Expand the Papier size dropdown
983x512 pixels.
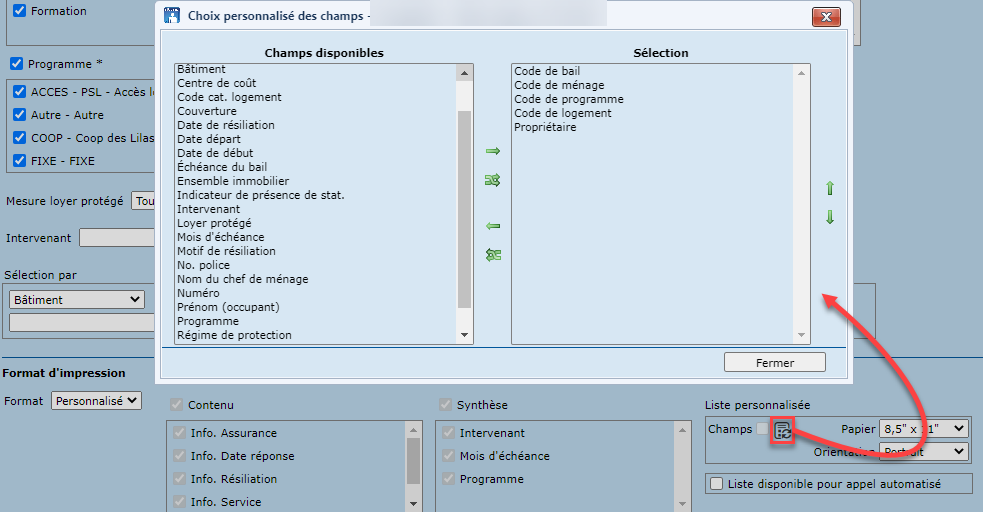click(x=923, y=428)
